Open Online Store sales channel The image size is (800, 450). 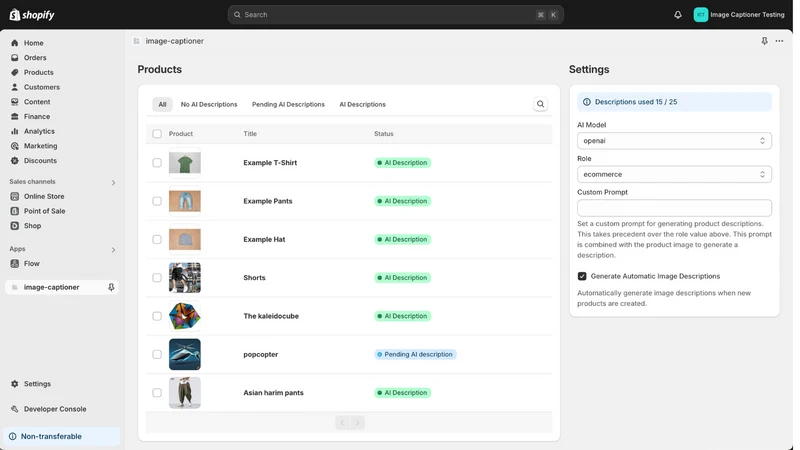(x=44, y=196)
